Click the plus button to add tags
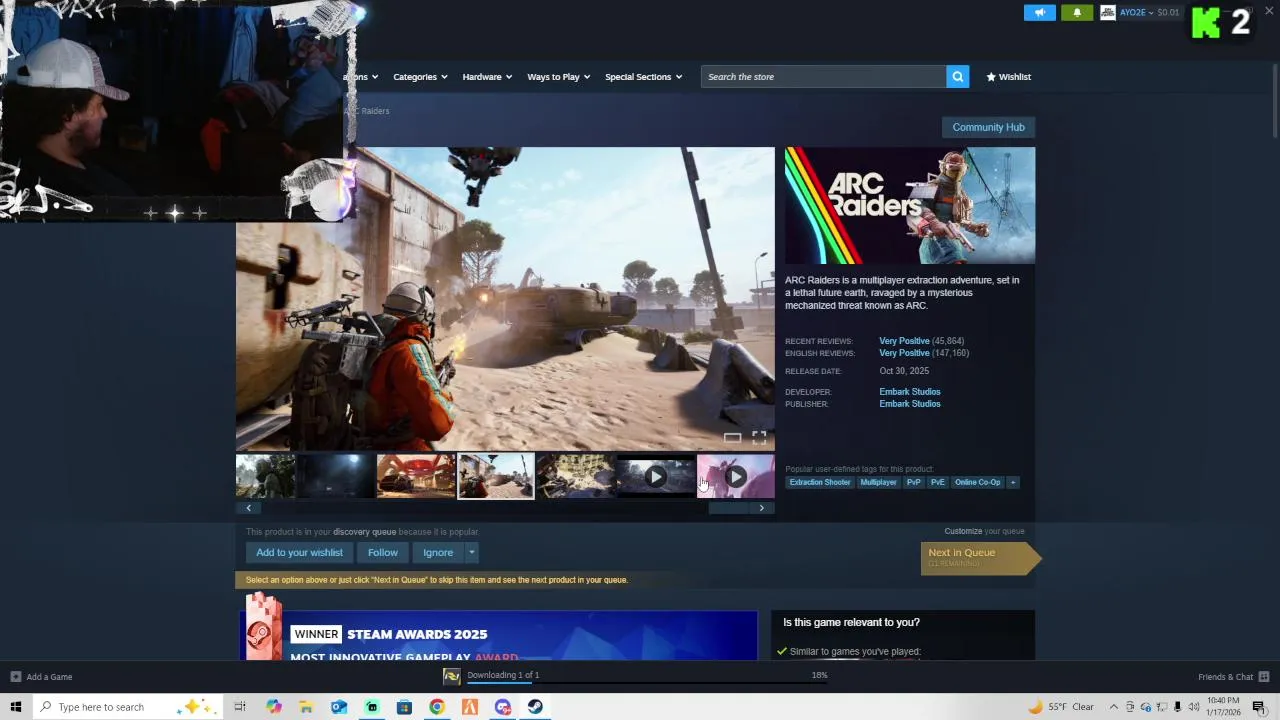The height and width of the screenshot is (720, 1280). coord(1013,482)
